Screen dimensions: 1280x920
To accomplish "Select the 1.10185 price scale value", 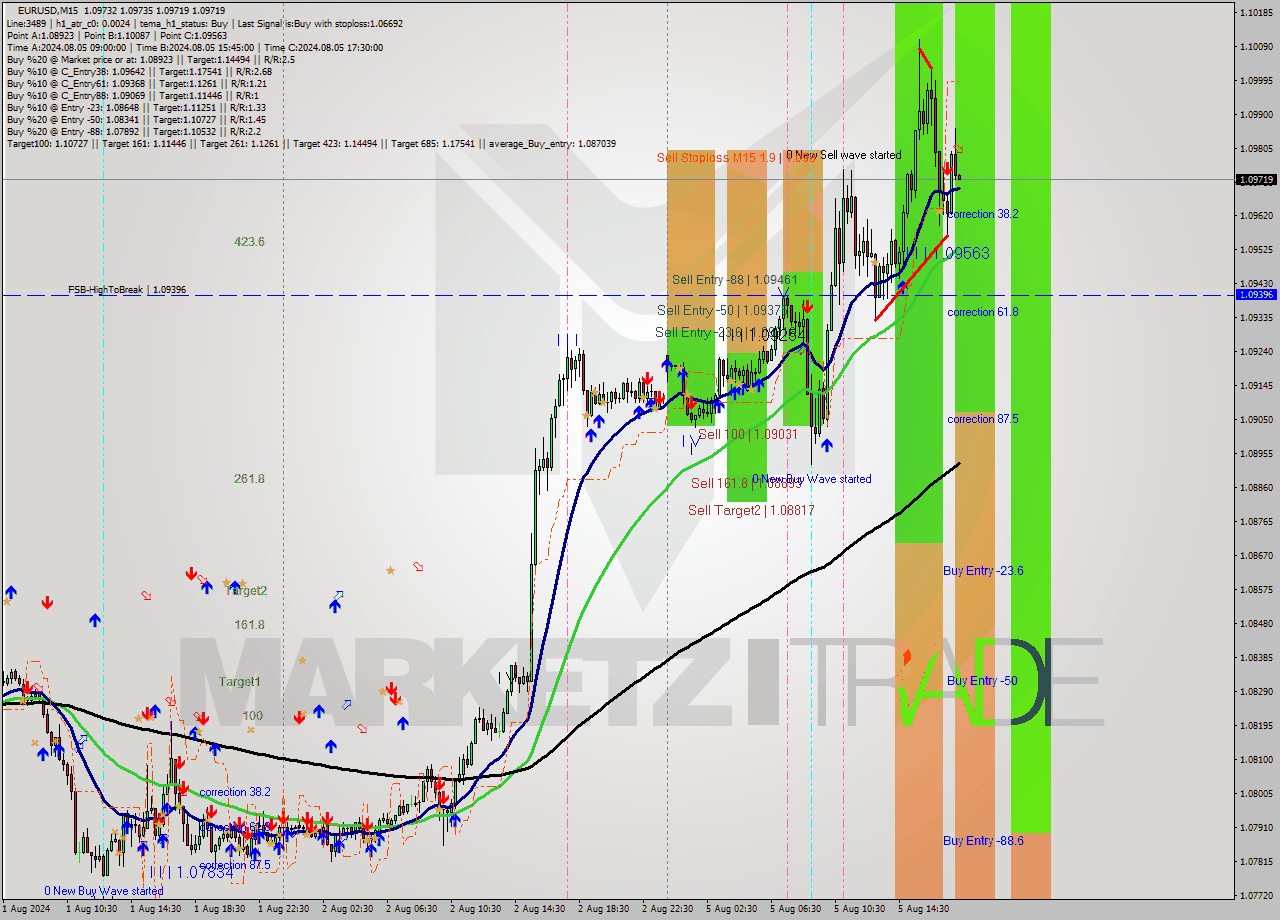I will click(1256, 13).
